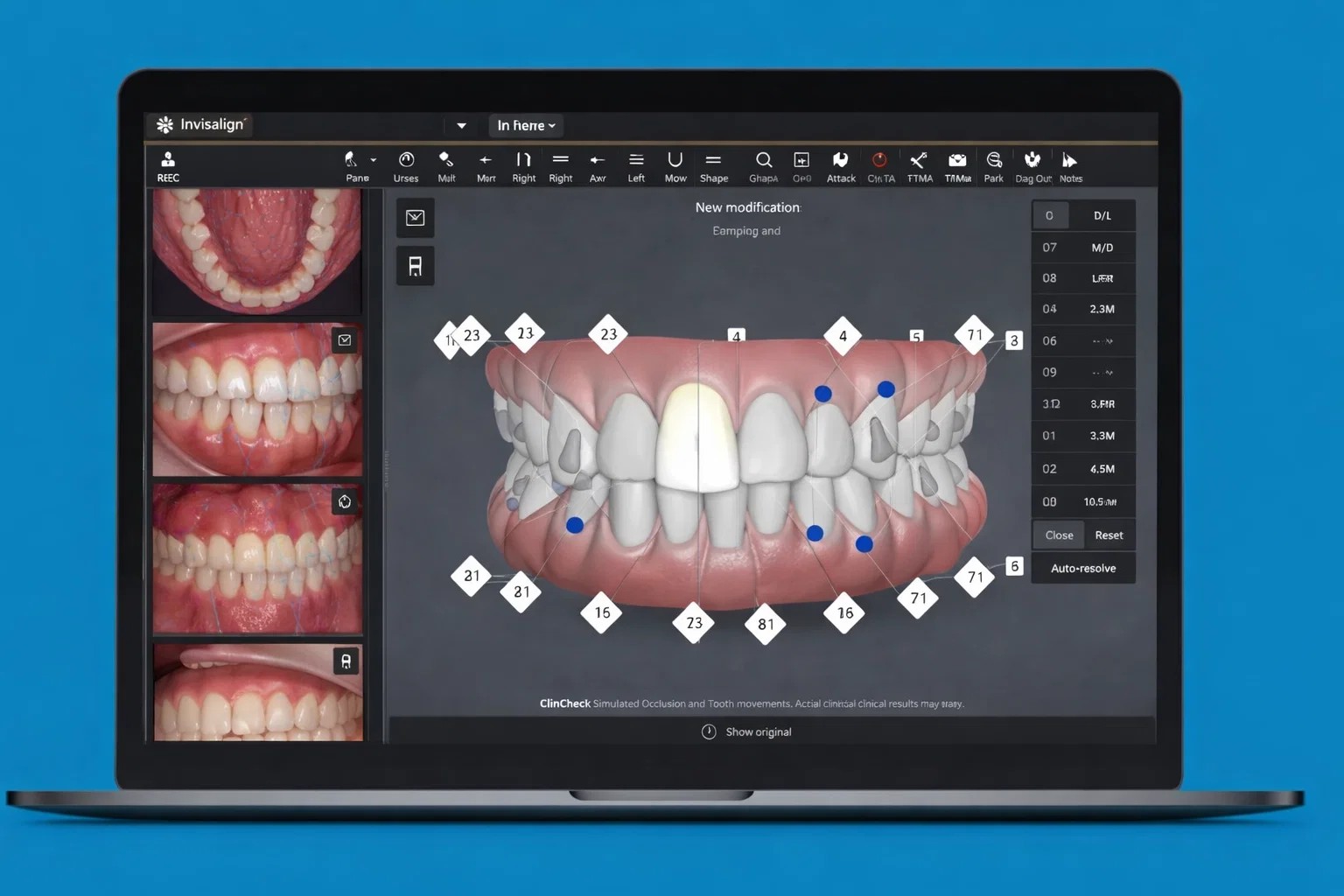
Task: Select the D/L header in the values panel
Action: pyautogui.click(x=1102, y=215)
